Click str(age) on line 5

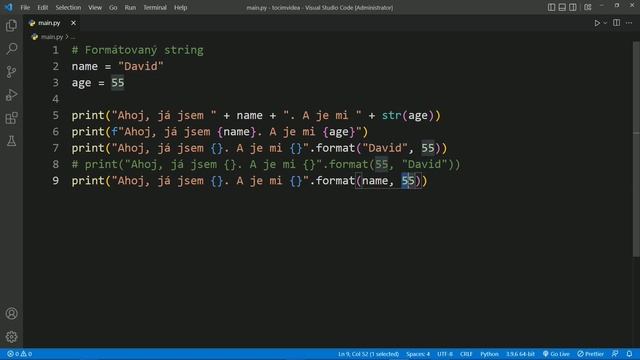click(x=408, y=116)
